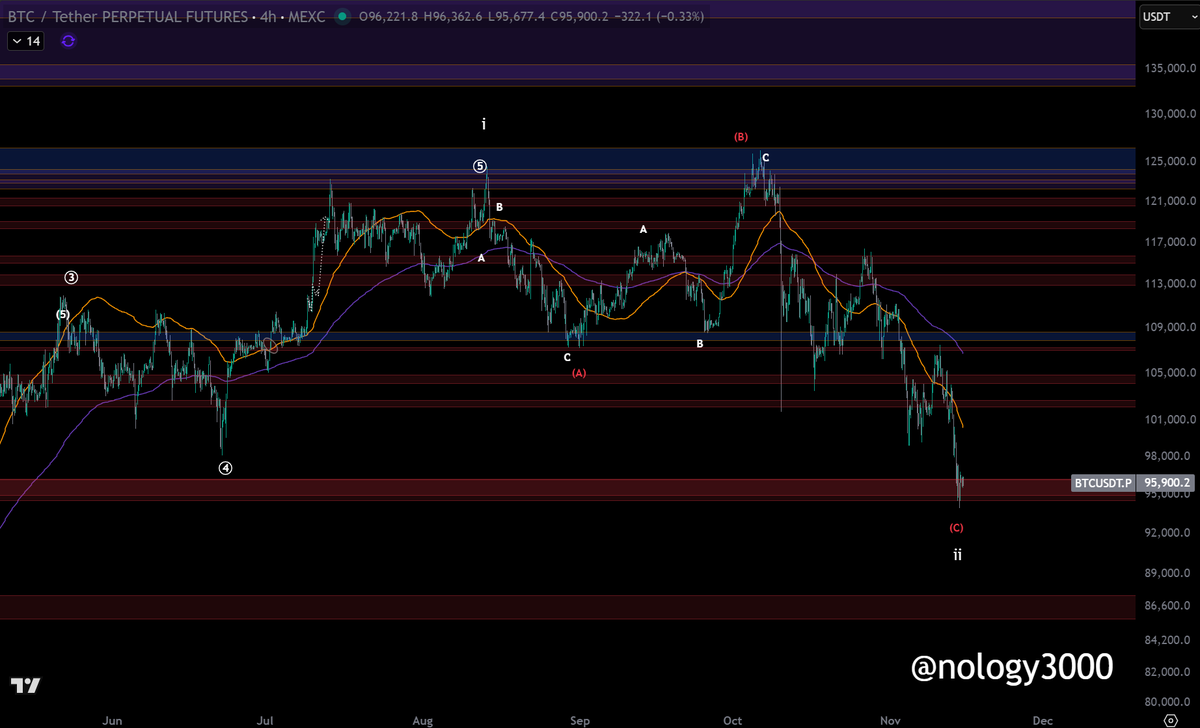Click the ii wave label near the bottom right

coord(958,554)
